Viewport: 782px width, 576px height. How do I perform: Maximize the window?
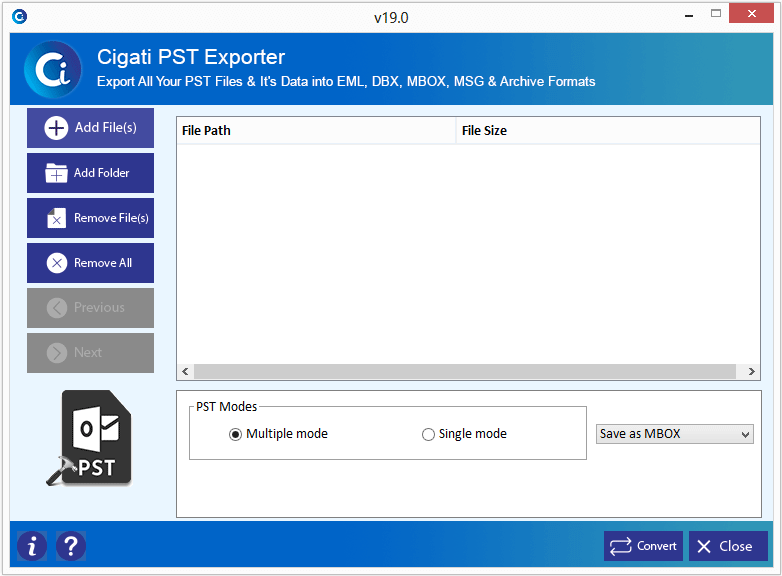716,14
